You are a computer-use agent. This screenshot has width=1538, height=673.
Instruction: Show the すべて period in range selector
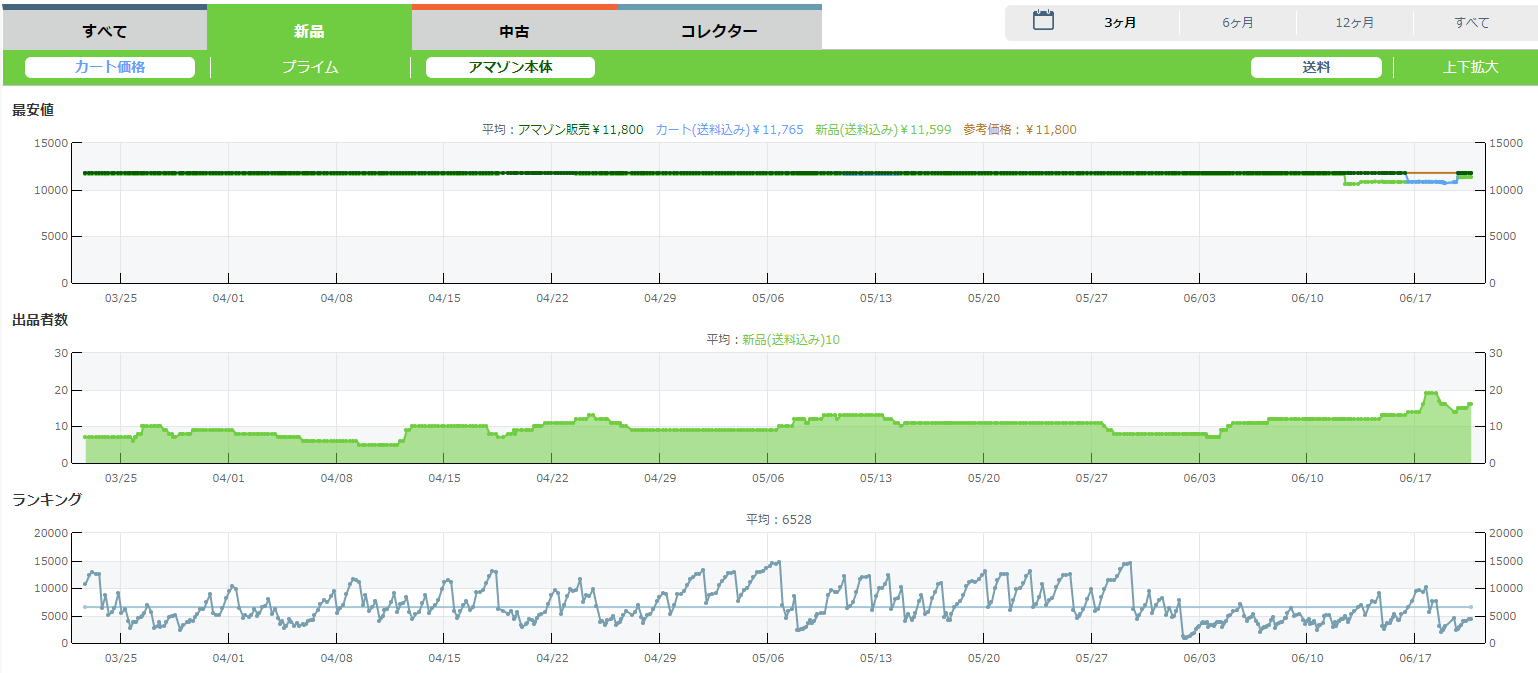1471,22
